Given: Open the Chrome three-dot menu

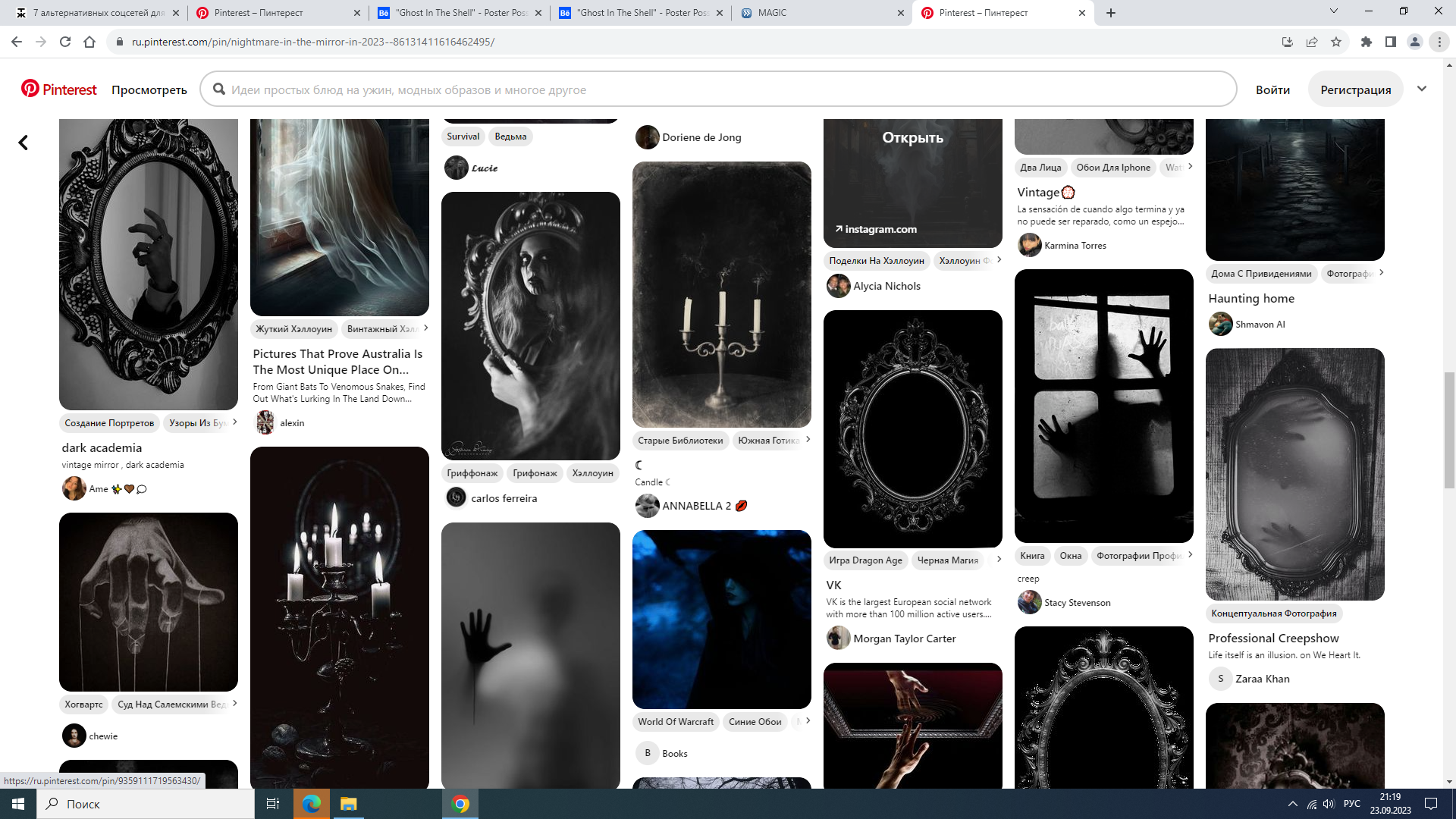Looking at the screenshot, I should (1439, 42).
